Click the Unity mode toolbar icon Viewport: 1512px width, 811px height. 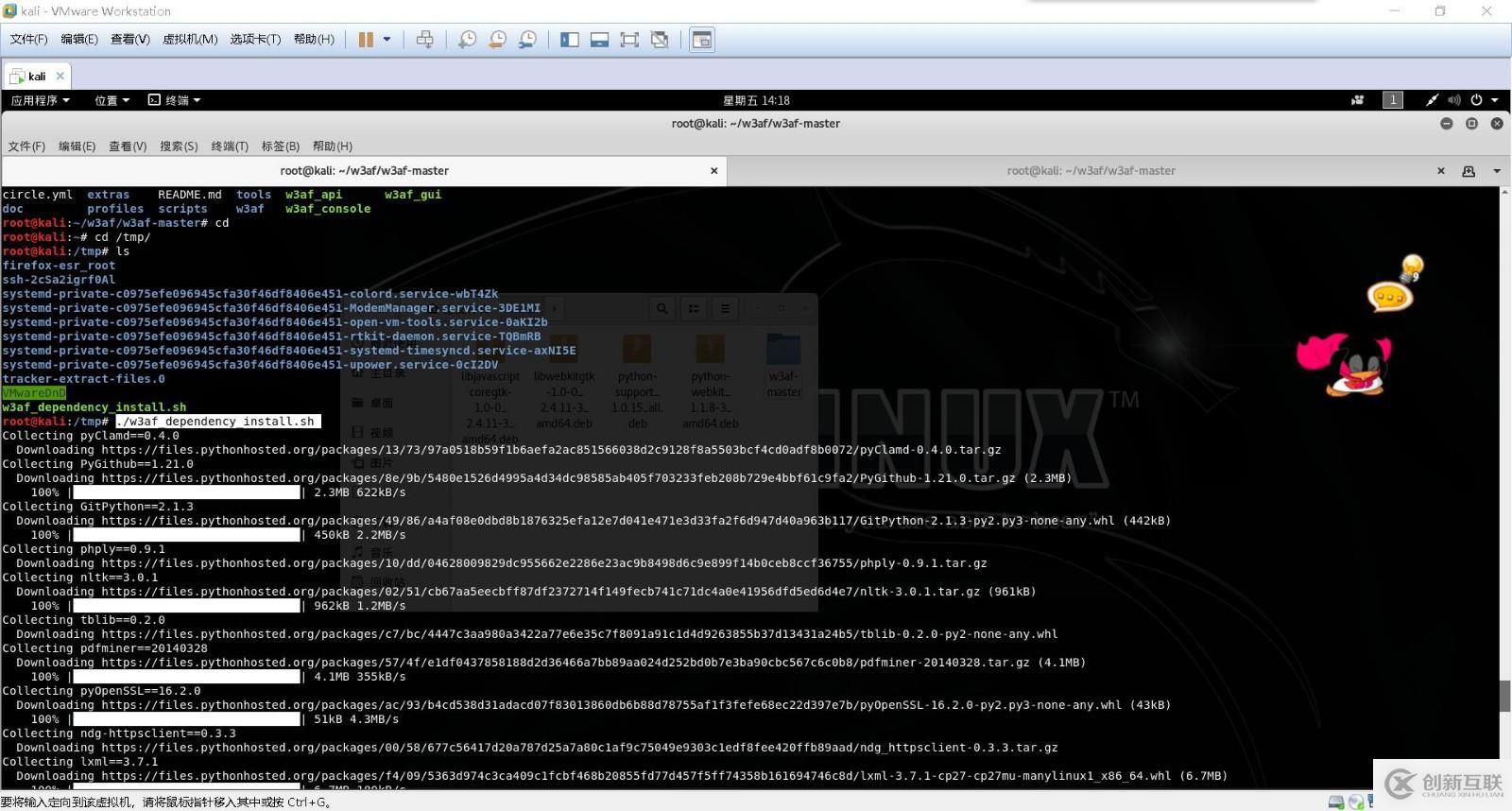tap(660, 40)
